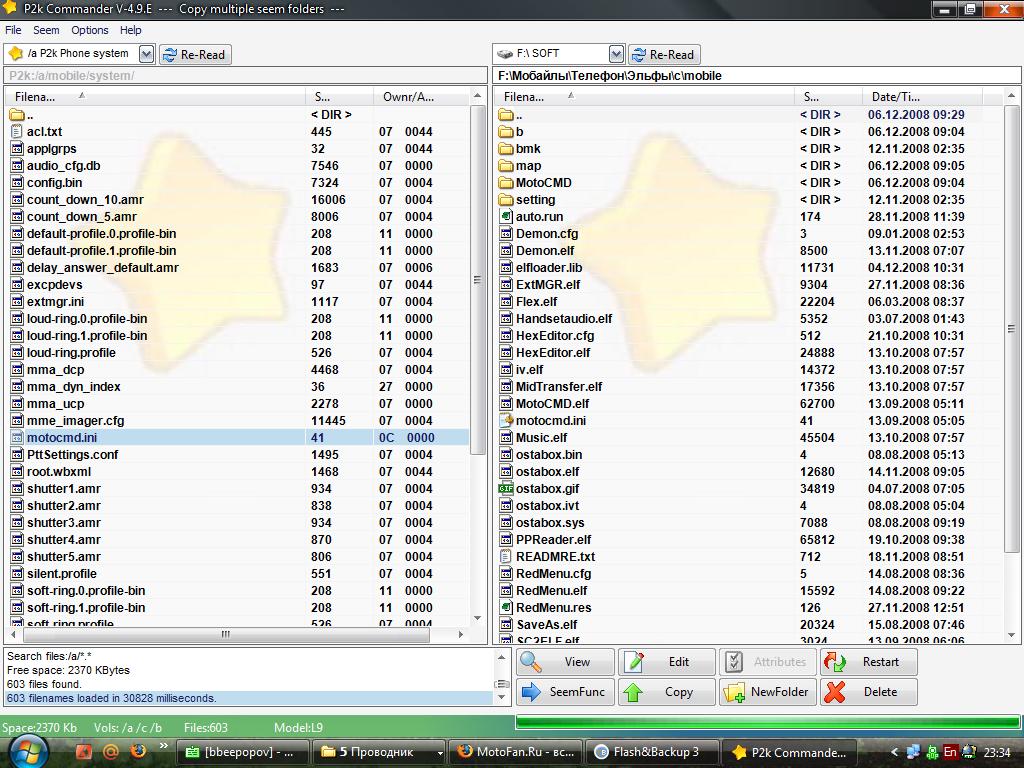Click the Restart button

coord(869,662)
